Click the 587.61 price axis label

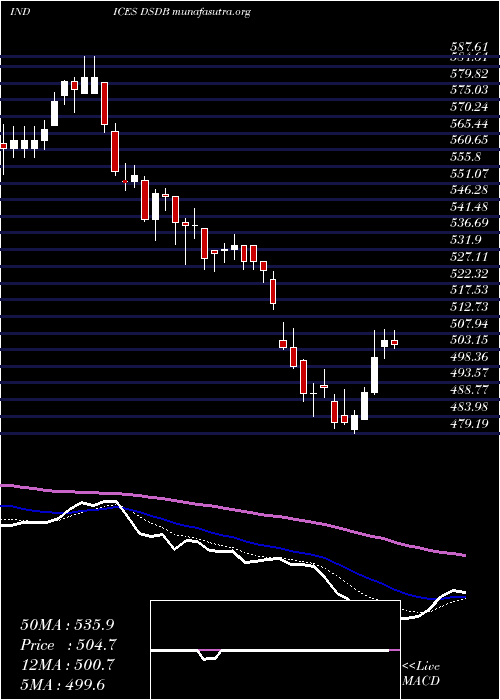469,47
